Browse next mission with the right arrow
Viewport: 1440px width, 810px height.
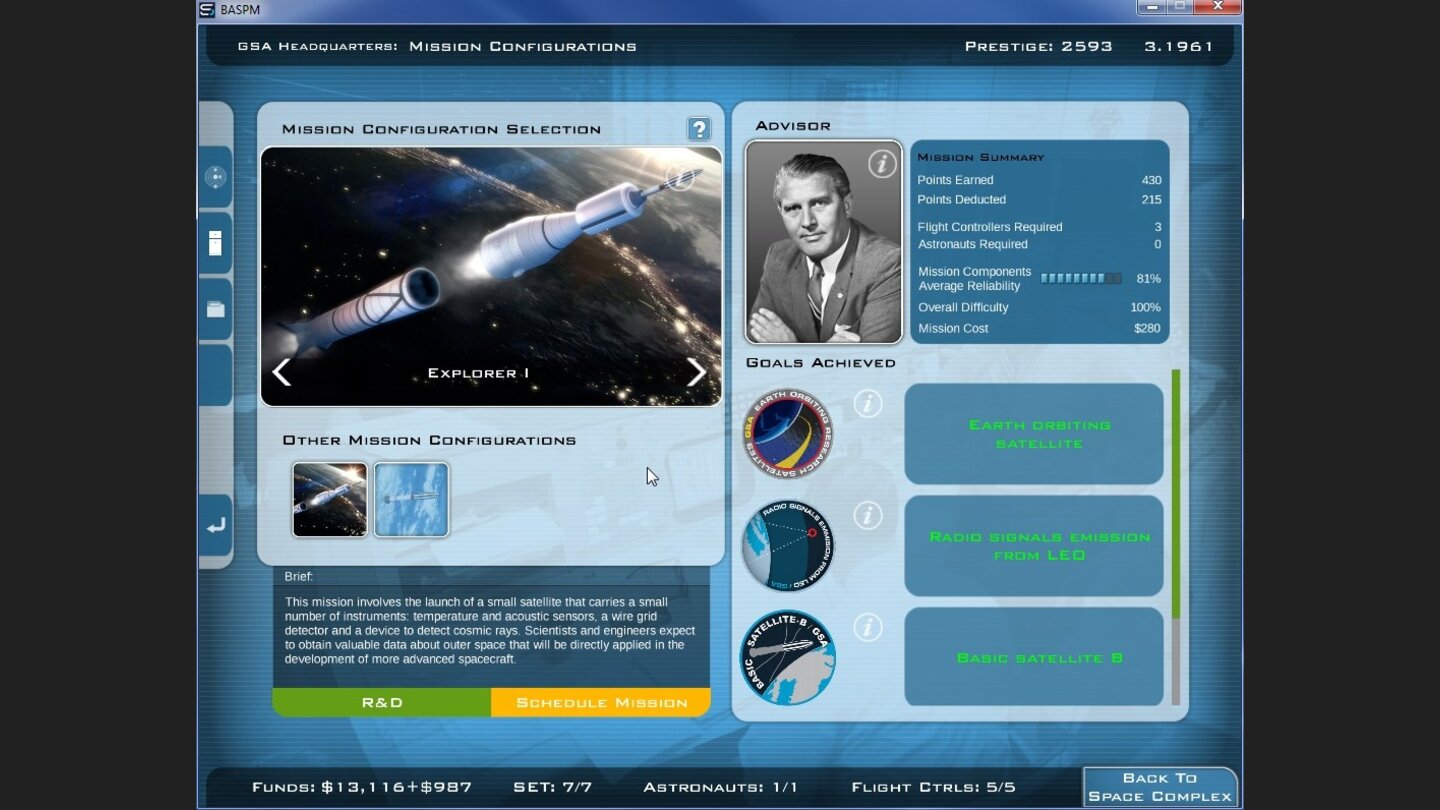696,371
